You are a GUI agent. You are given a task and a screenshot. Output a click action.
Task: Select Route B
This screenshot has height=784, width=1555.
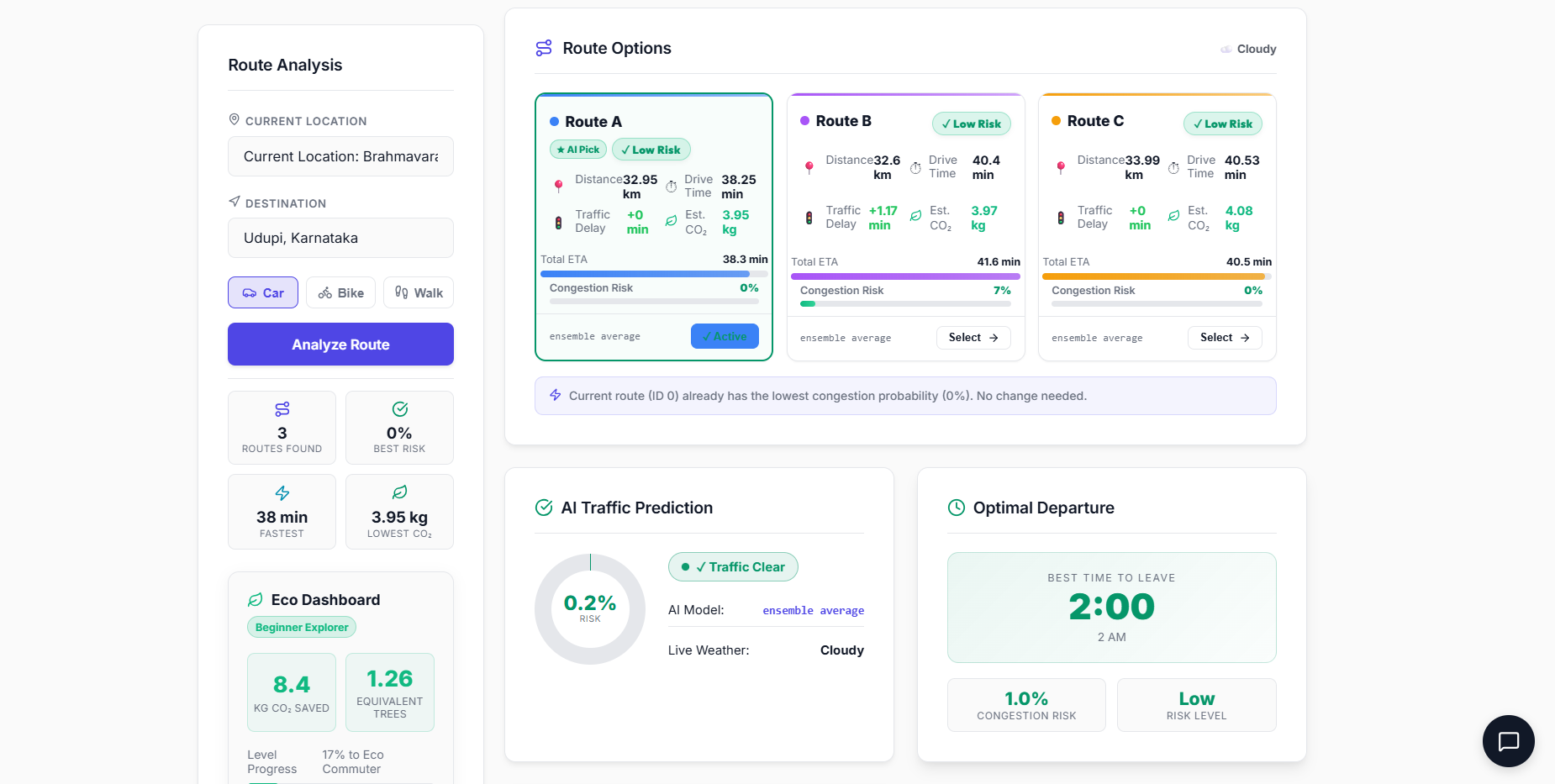pos(973,338)
